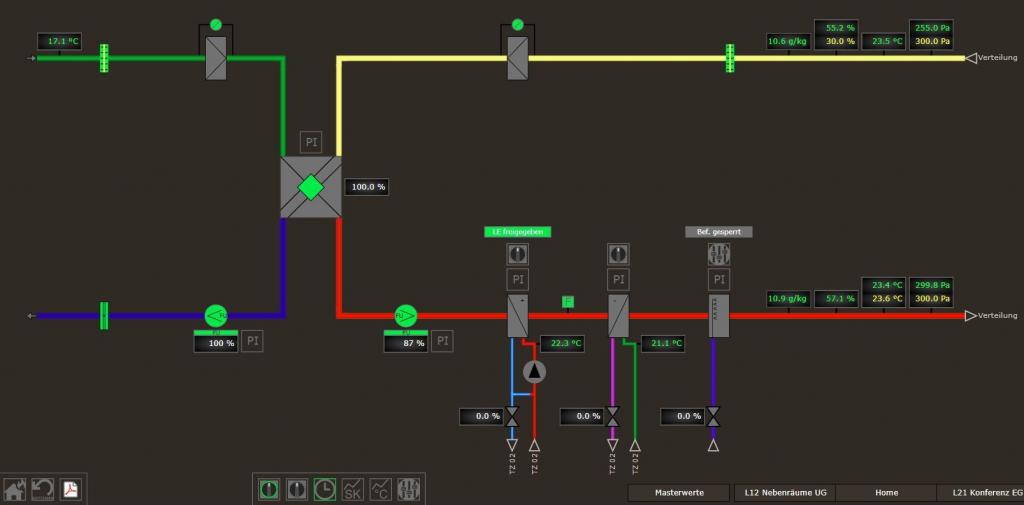Click the 100 % exhaust fan speed value
1024x505 pixels.
coord(216,344)
